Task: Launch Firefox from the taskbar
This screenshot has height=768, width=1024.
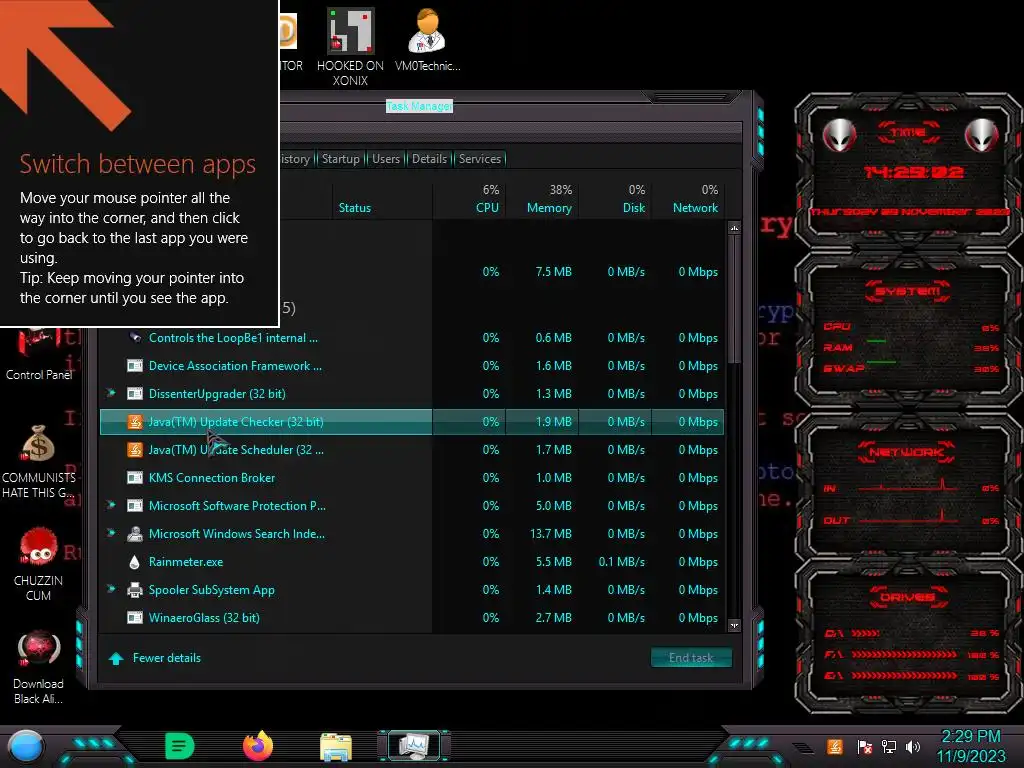Action: click(x=258, y=746)
